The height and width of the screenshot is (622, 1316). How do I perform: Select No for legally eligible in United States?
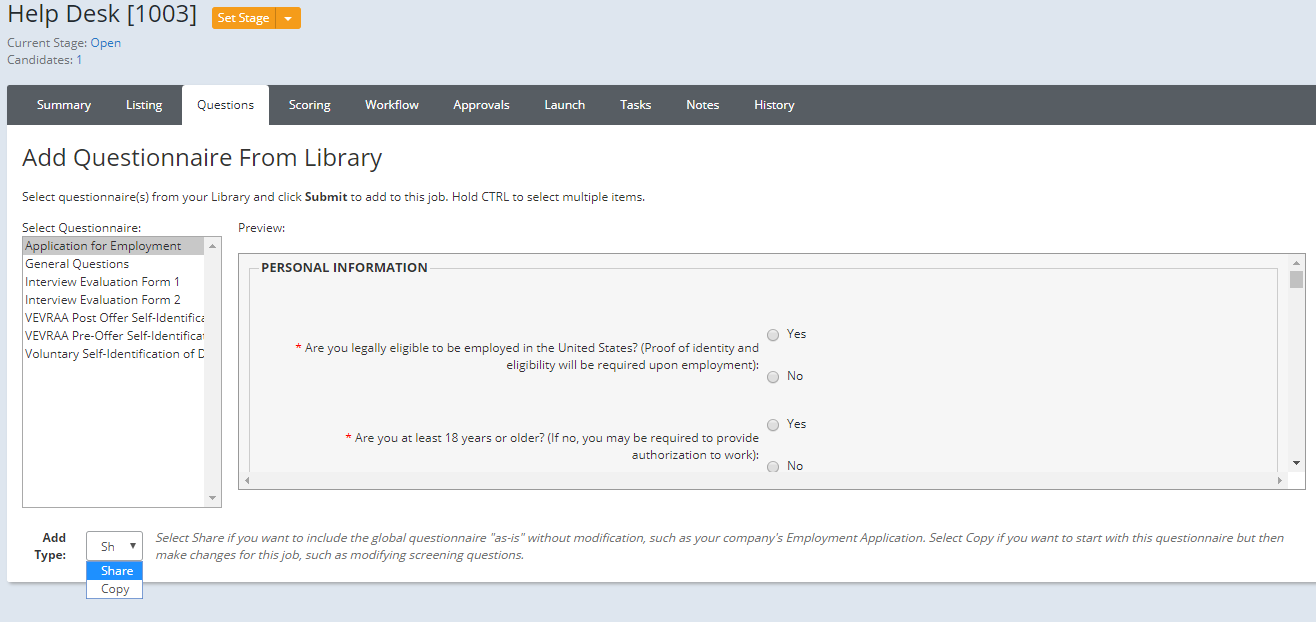pyautogui.click(x=773, y=377)
